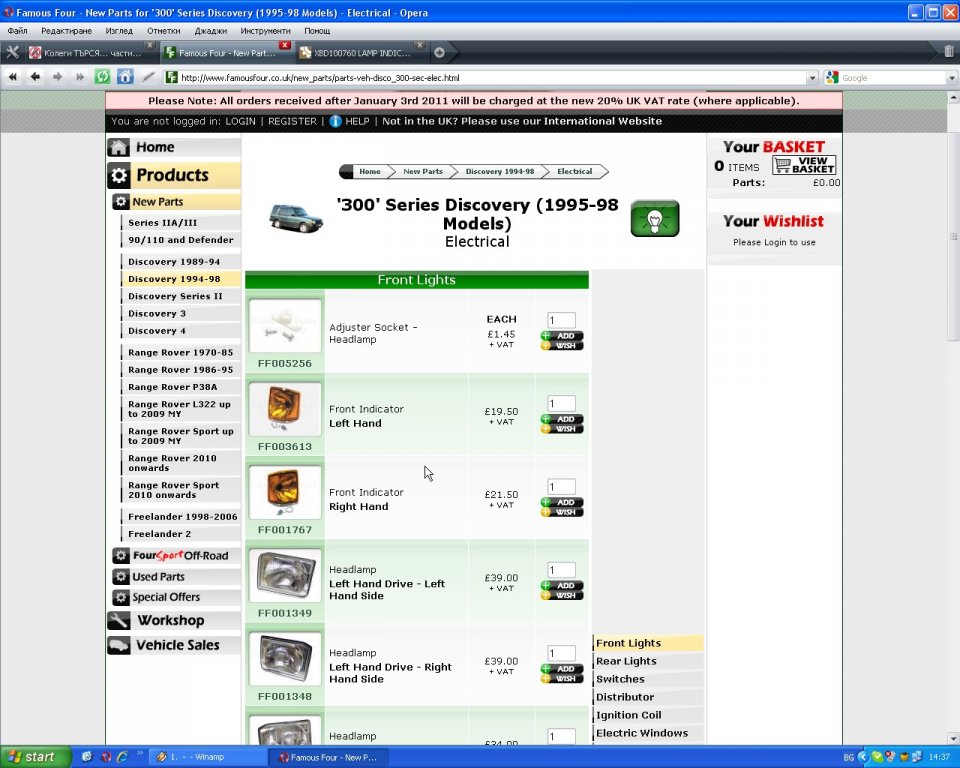Click the green Electrical lightbulb icon
Screen dimensions: 960x768
(654, 219)
